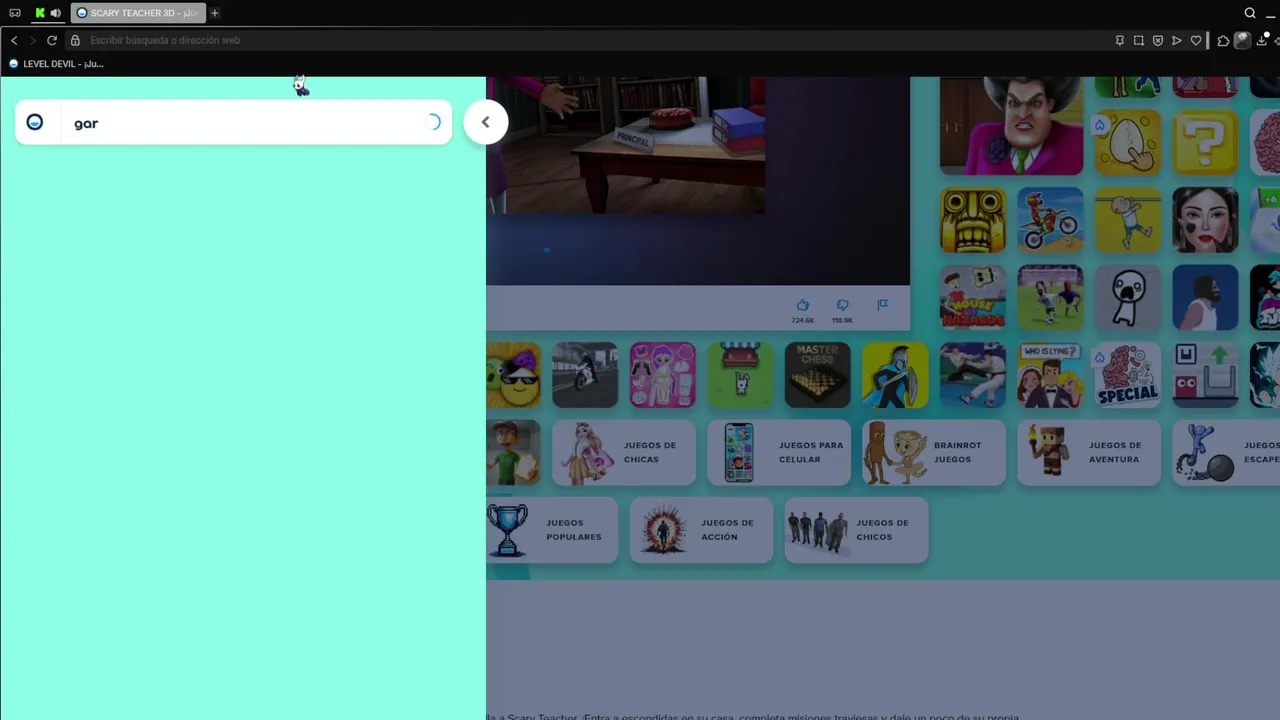
Task: Open the gamepad icon at window top-left
Action: pyautogui.click(x=15, y=13)
